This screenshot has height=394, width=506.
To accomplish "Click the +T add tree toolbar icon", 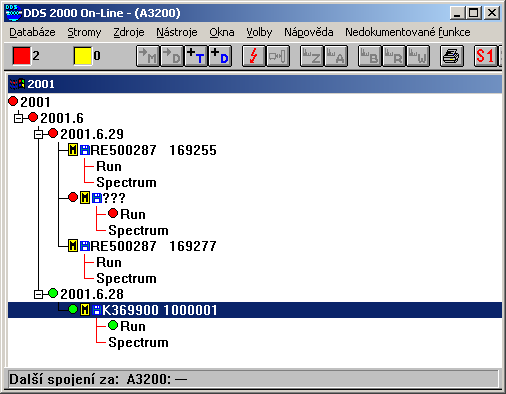I will [x=196, y=56].
